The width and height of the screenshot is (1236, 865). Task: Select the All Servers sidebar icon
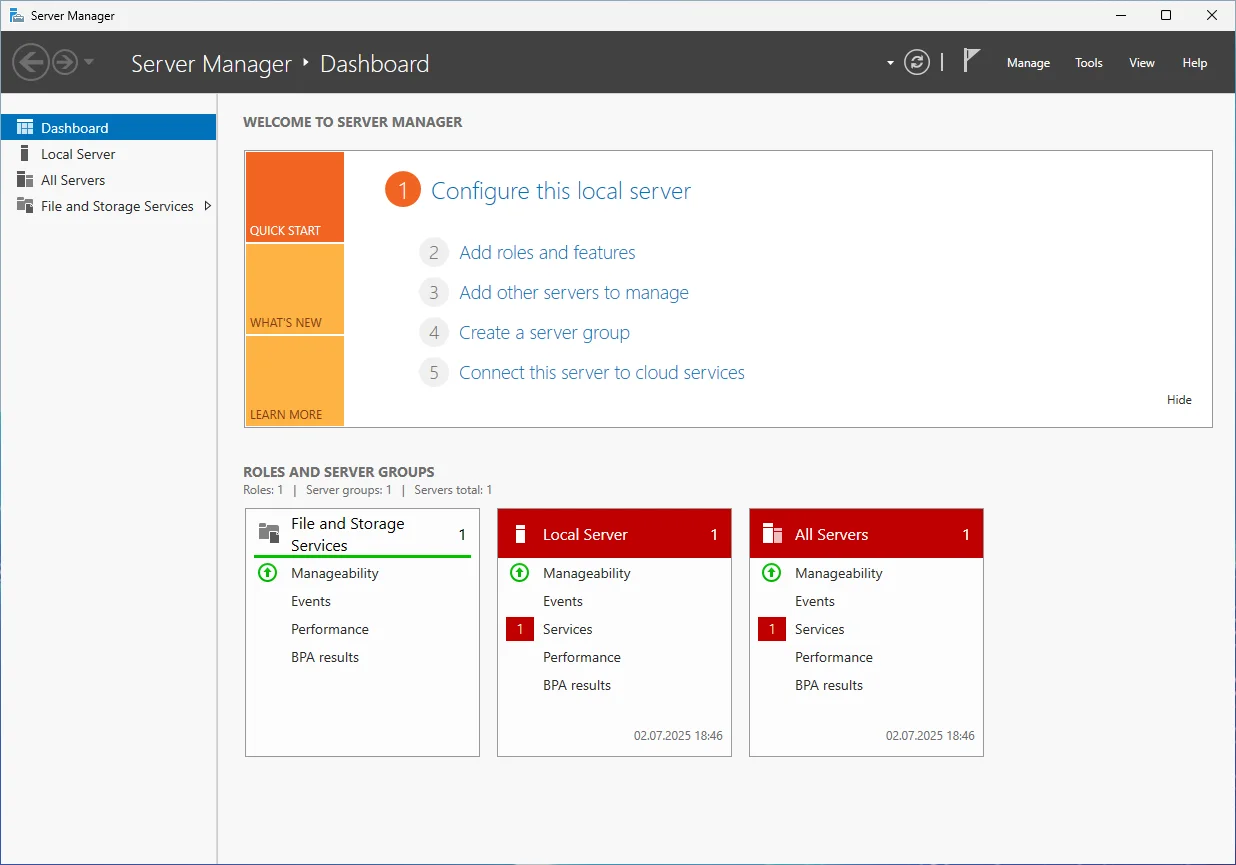[x=25, y=180]
